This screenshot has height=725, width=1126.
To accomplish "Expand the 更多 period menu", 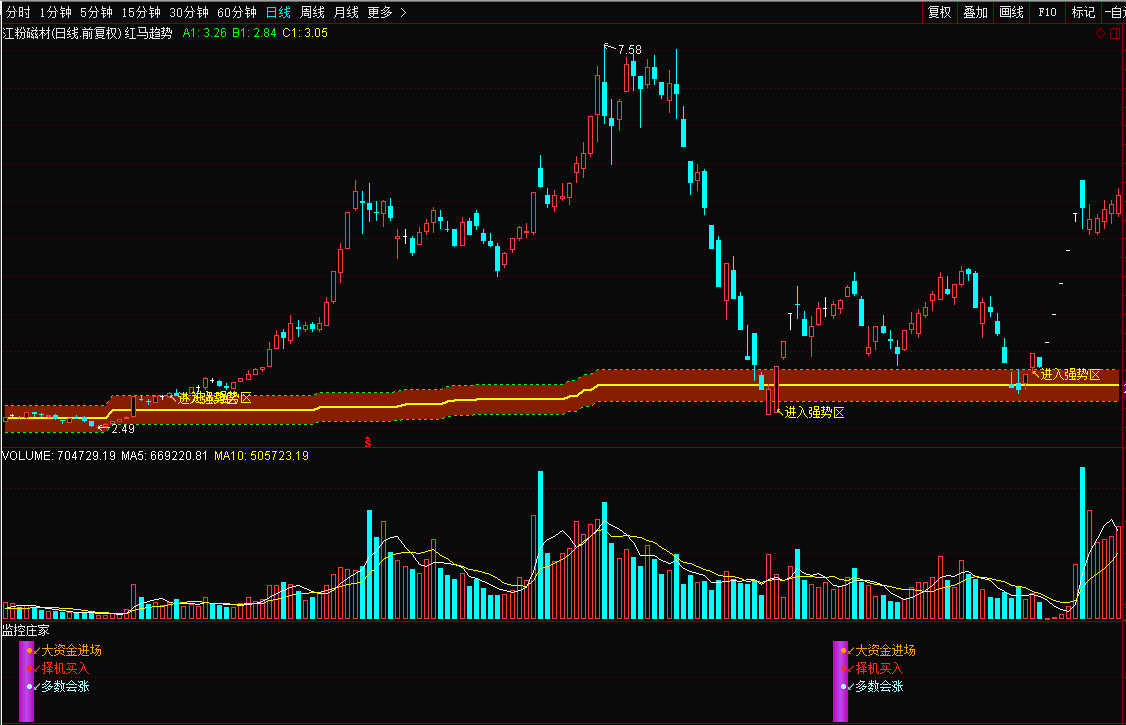I will (x=387, y=12).
